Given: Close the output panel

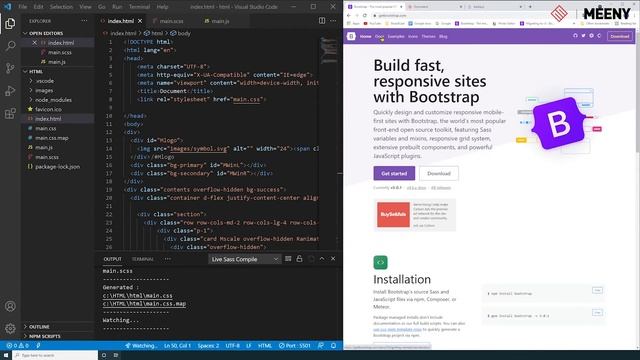Looking at the screenshot, I should [x=333, y=259].
